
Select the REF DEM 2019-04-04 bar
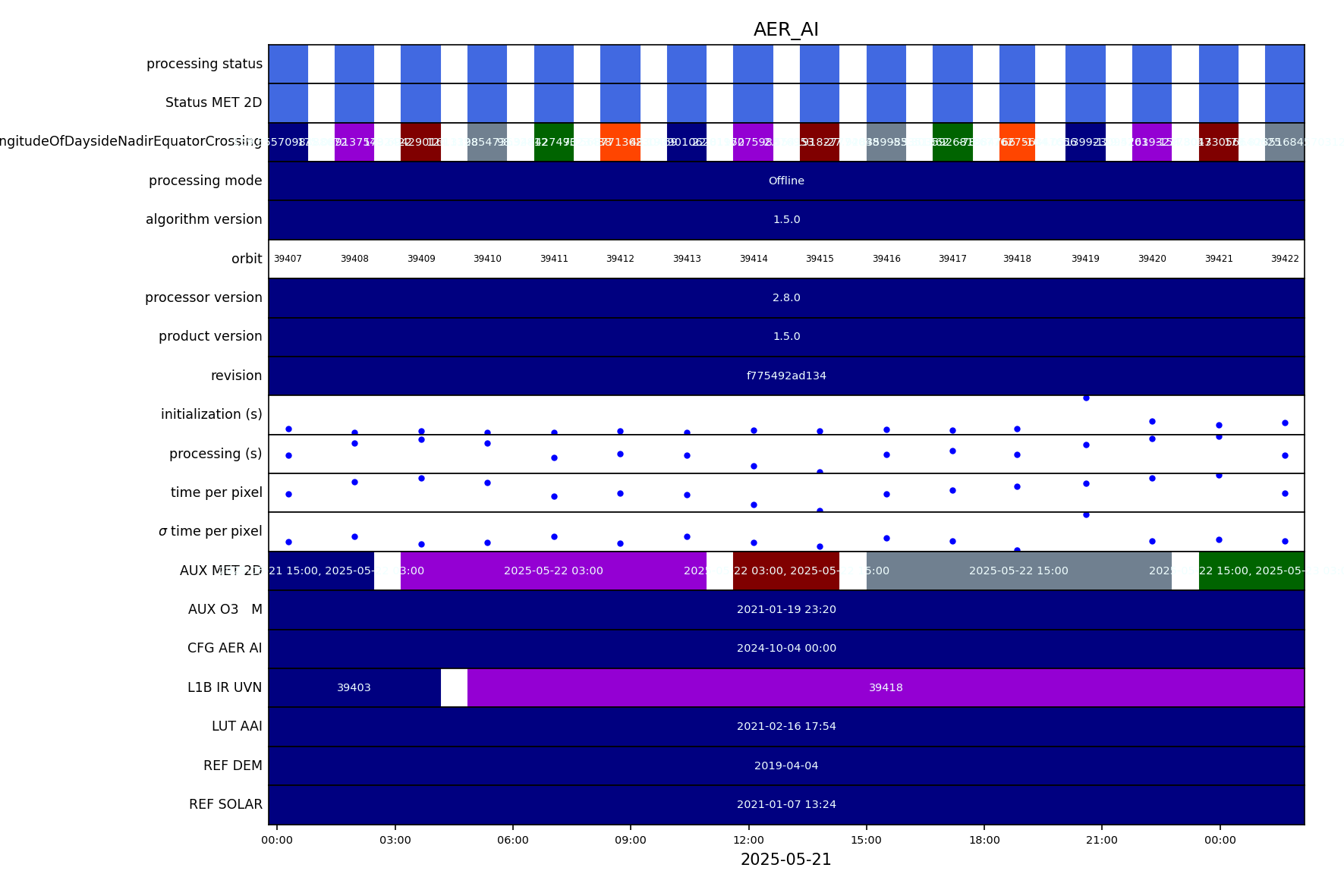coord(785,766)
